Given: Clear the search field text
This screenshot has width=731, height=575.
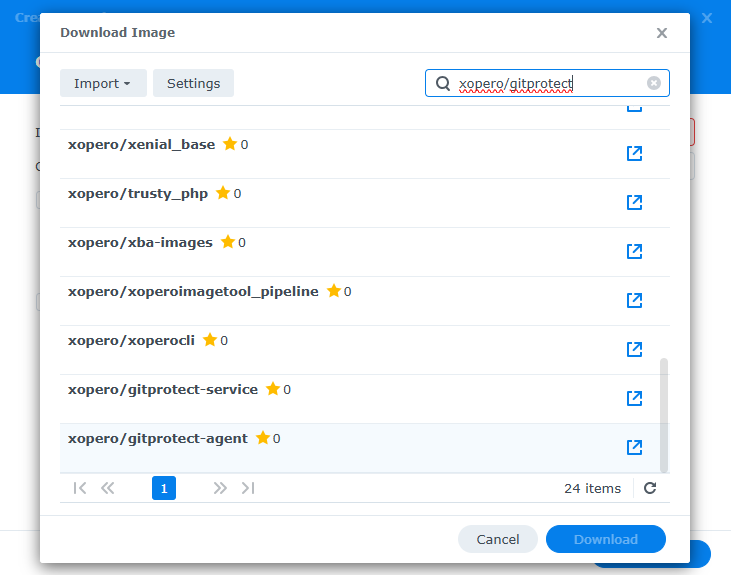Looking at the screenshot, I should [654, 83].
